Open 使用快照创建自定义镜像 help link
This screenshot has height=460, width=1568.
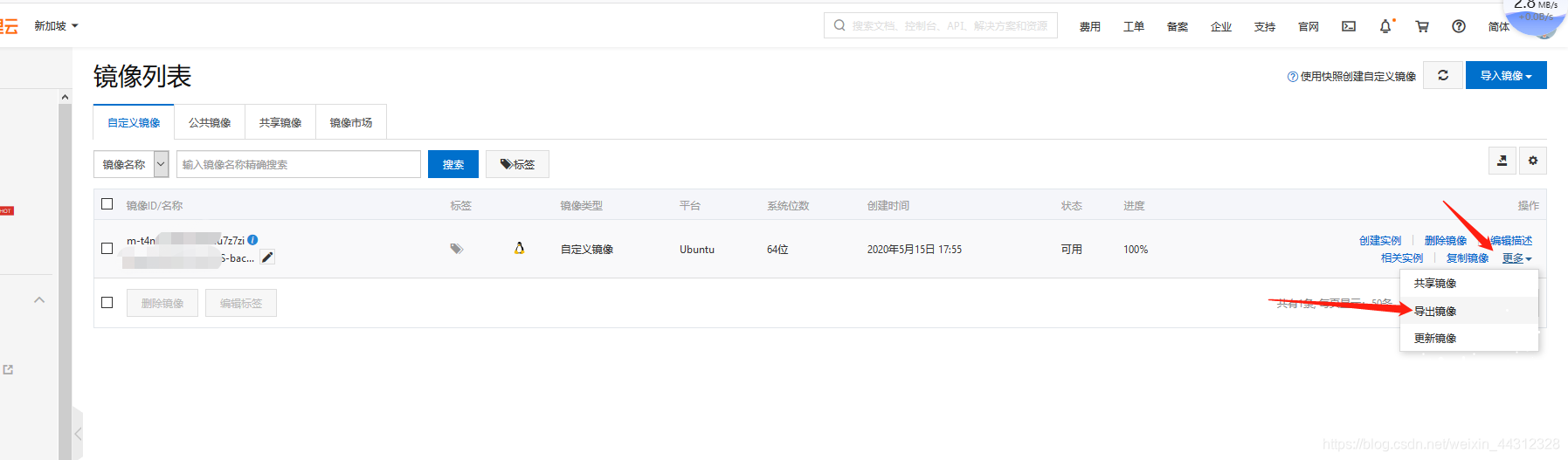1352,77
